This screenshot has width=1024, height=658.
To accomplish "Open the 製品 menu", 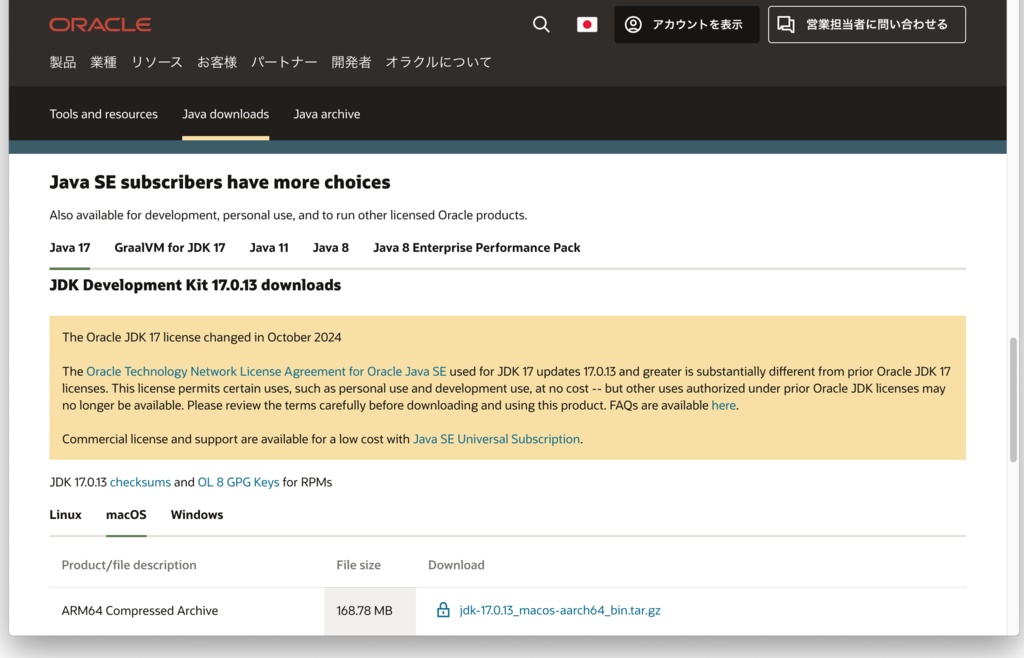I will tap(63, 62).
